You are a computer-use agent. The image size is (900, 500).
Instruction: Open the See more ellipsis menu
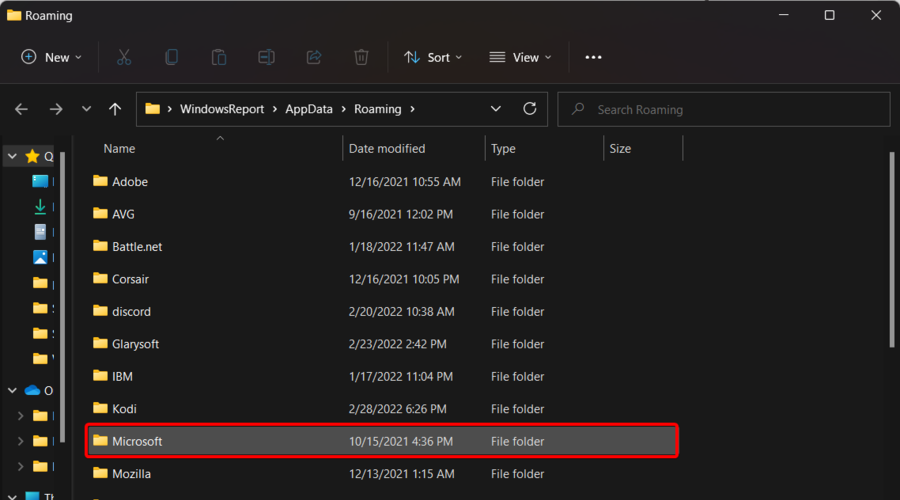(x=593, y=57)
